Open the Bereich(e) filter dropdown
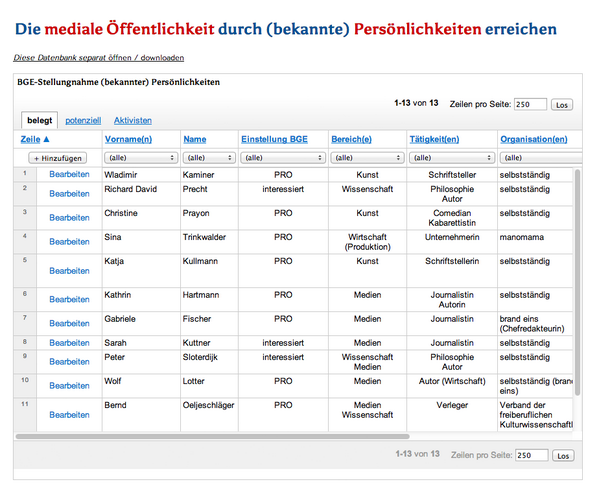599x493 pixels. 367,158
